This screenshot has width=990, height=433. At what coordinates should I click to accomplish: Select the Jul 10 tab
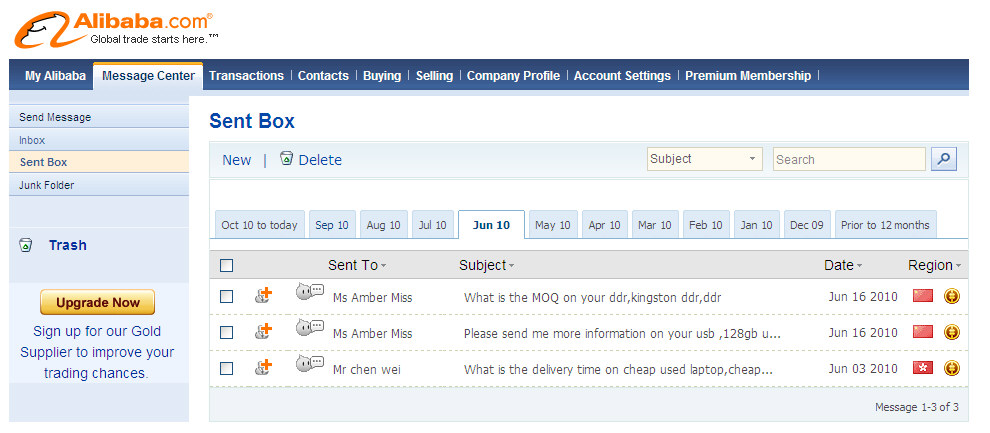point(432,225)
